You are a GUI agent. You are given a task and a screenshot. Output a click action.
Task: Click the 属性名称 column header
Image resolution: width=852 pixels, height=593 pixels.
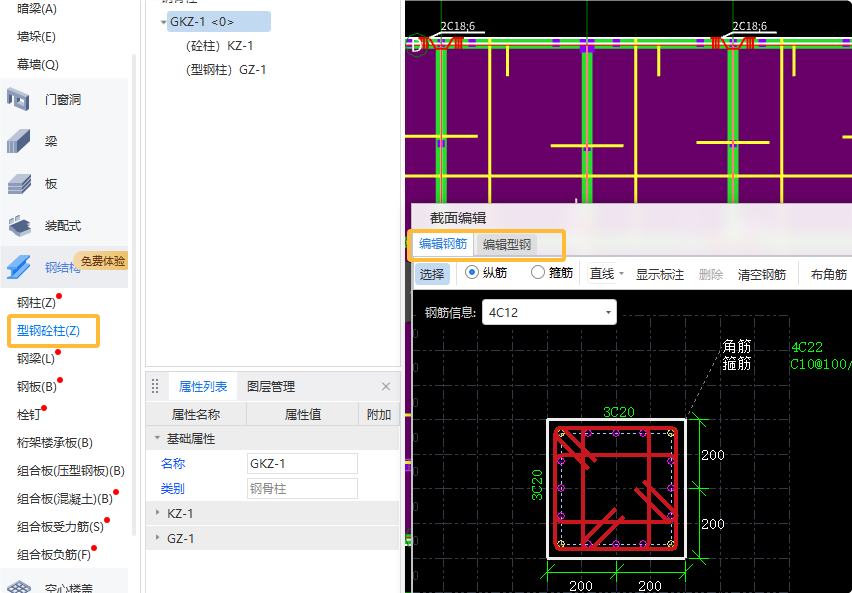point(196,415)
